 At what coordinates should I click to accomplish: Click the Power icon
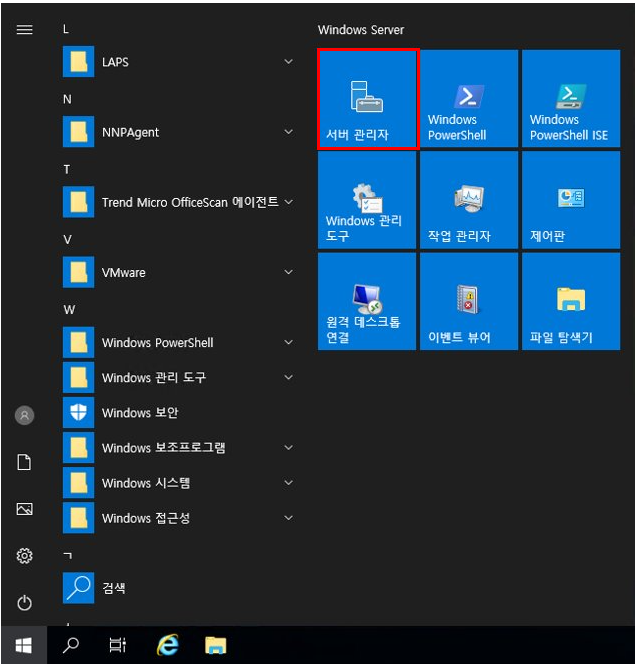tap(24, 603)
